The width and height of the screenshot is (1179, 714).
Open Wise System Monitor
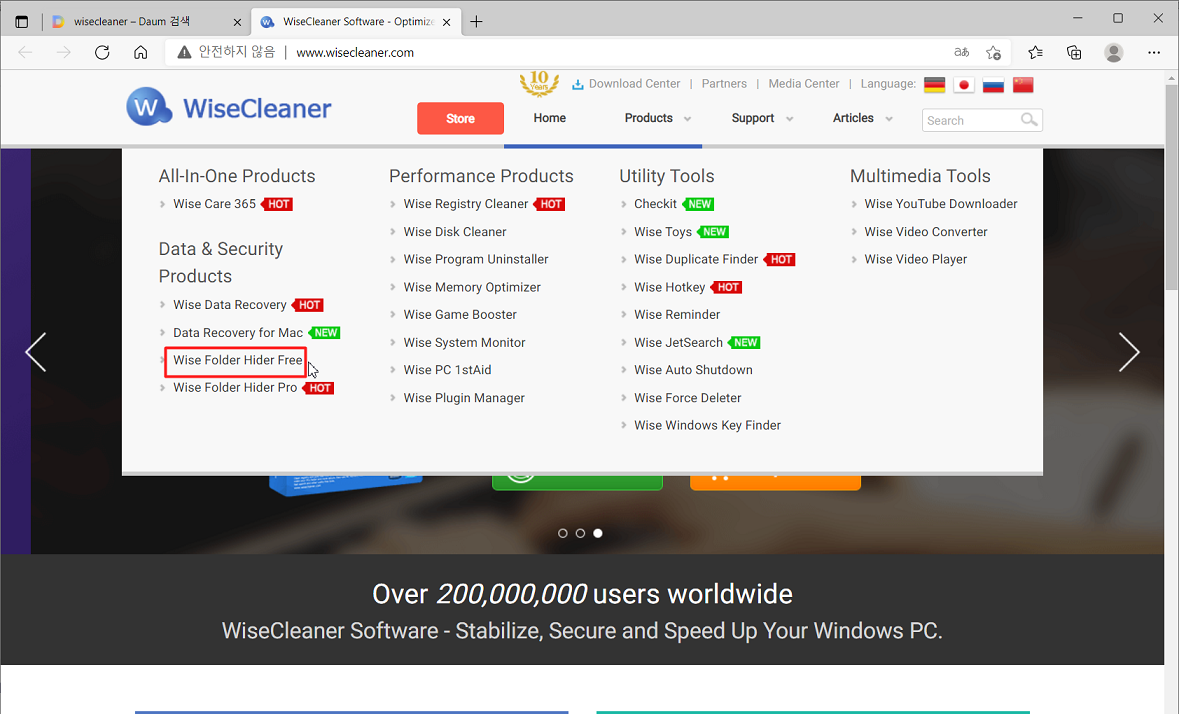[464, 342]
